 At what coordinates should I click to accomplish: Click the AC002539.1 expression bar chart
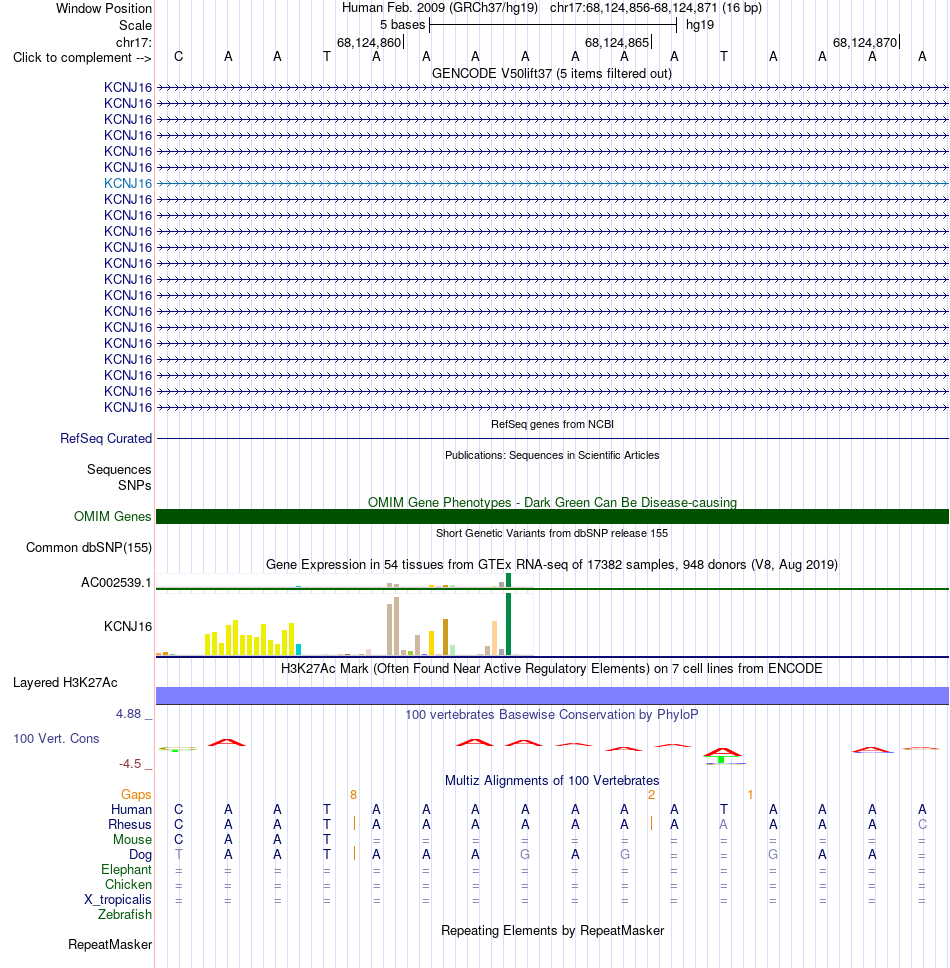(x=344, y=580)
